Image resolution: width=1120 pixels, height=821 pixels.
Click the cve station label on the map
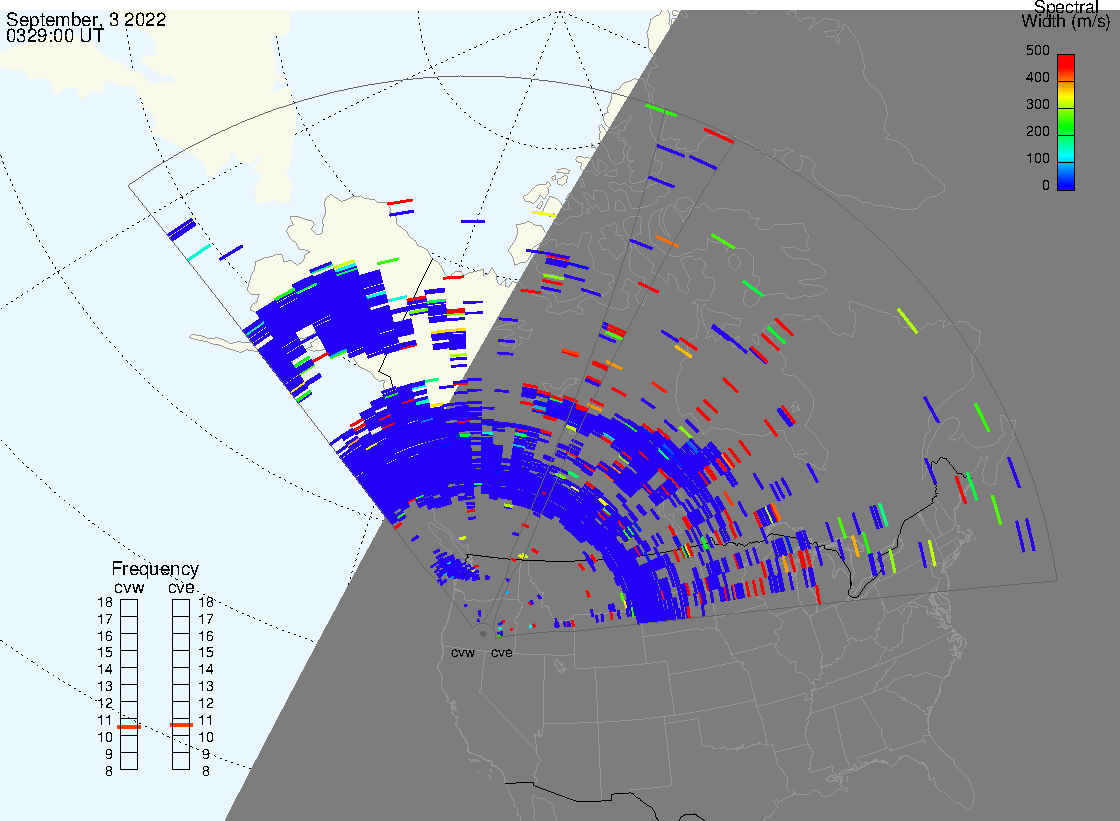pyautogui.click(x=501, y=653)
